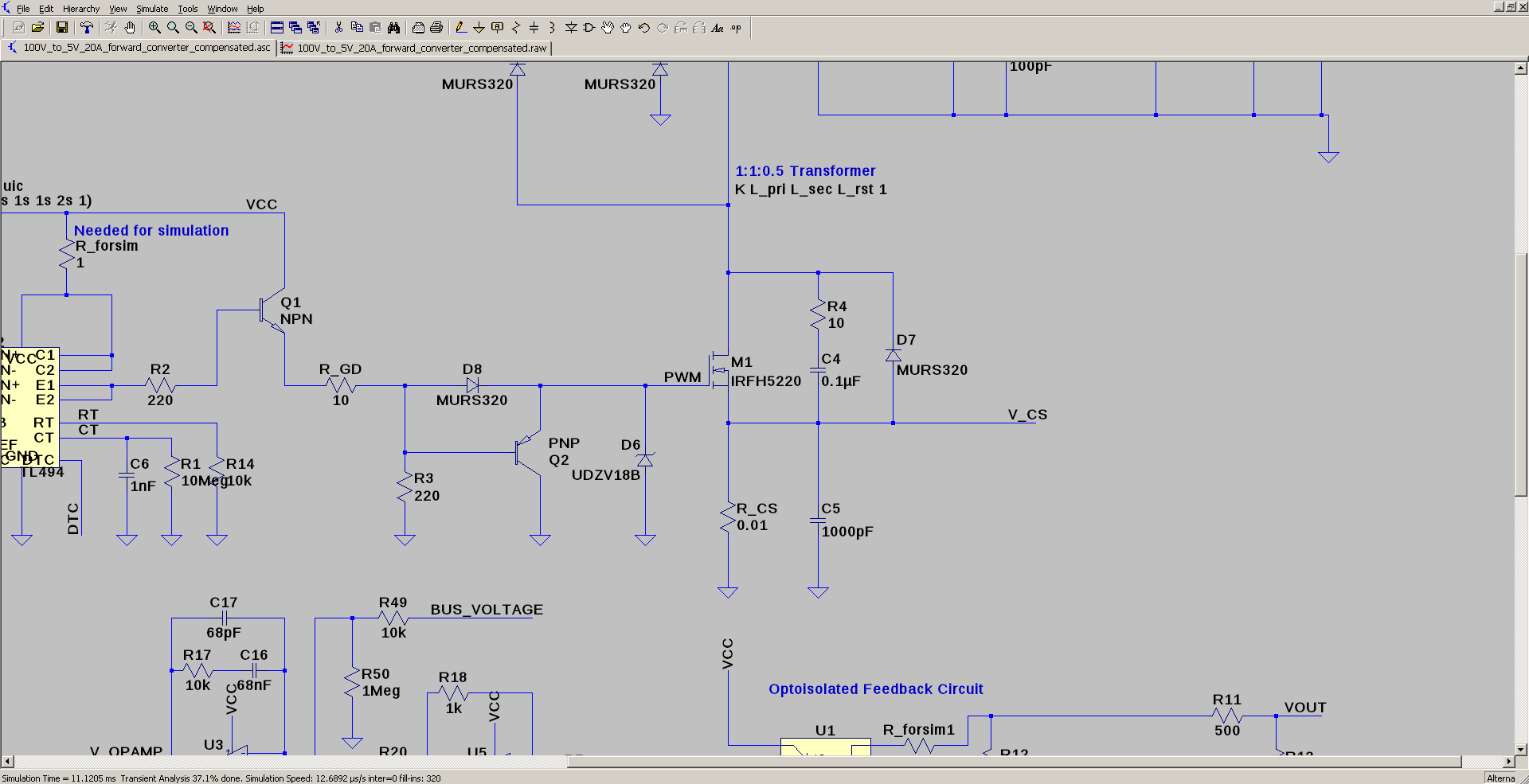Viewport: 1529px width, 784px height.
Task: Open the Window menu
Action: [x=222, y=9]
